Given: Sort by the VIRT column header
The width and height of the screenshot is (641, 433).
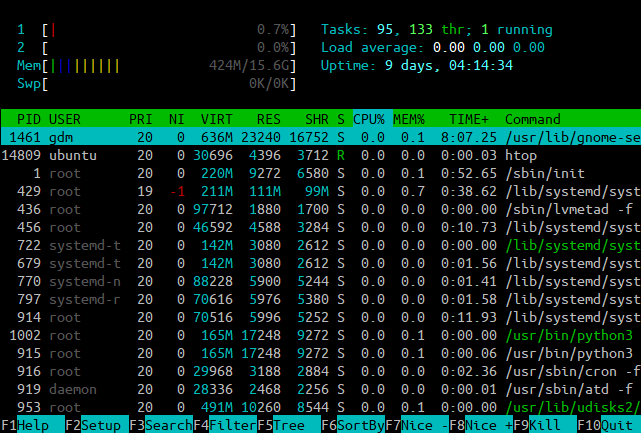Looking at the screenshot, I should pyautogui.click(x=217, y=119).
